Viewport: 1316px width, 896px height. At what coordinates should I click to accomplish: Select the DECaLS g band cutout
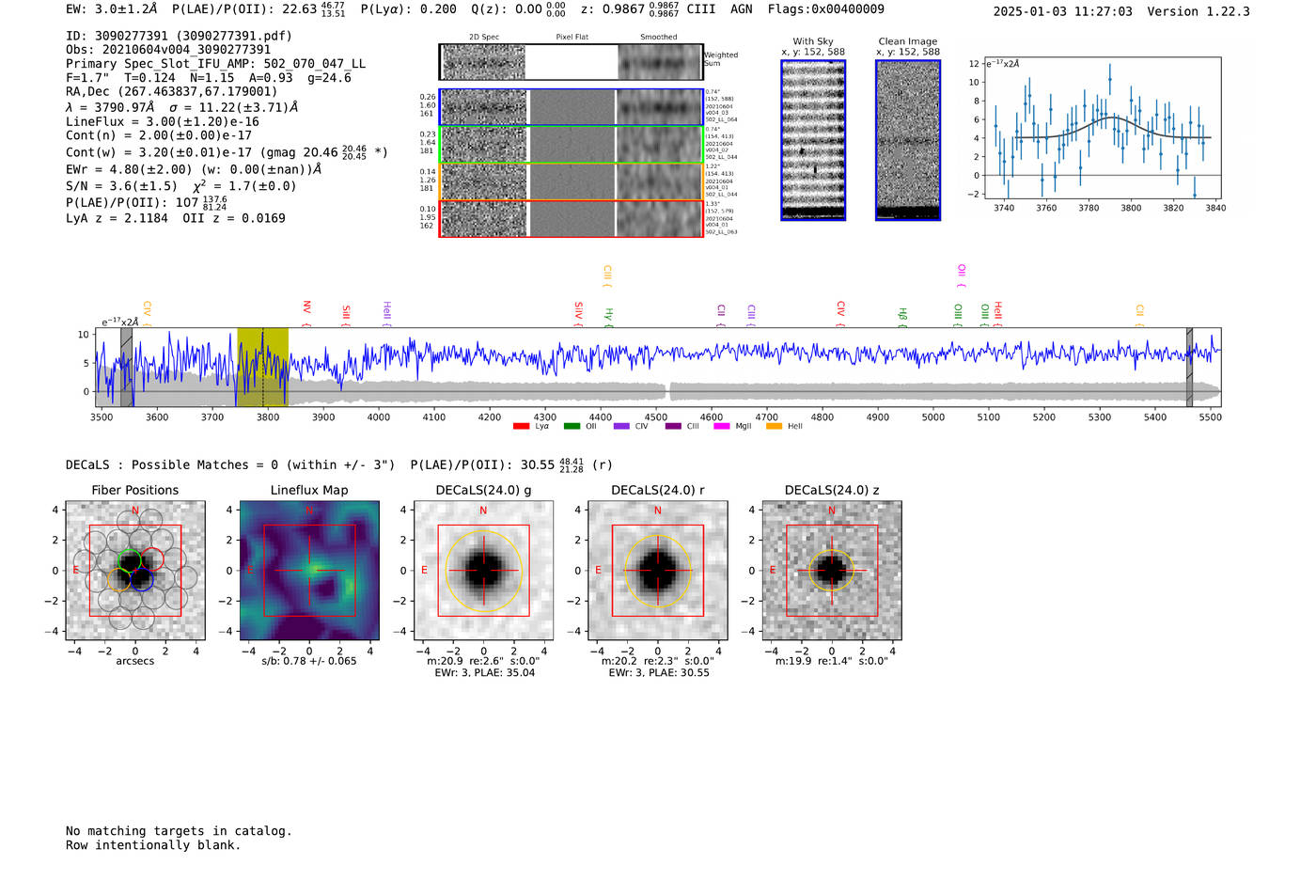point(483,571)
